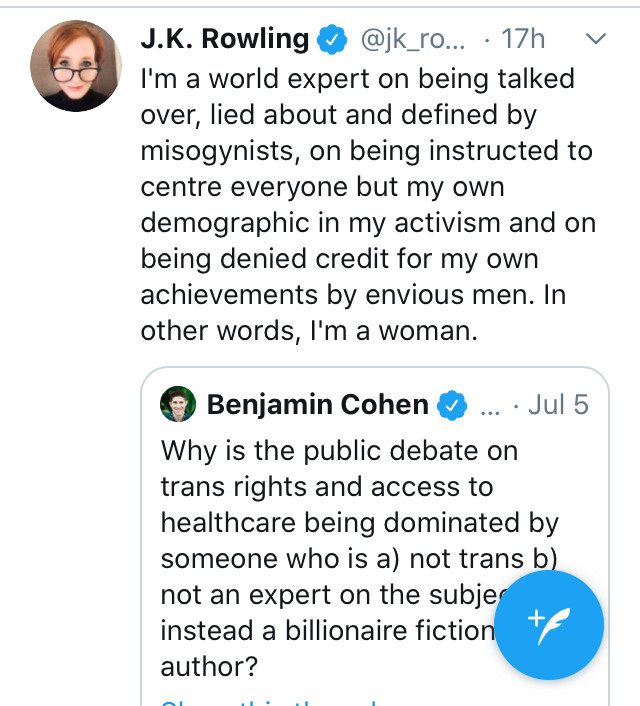The image size is (640, 706).
Task: Click the J.K. Rowling display name
Action: point(224,40)
